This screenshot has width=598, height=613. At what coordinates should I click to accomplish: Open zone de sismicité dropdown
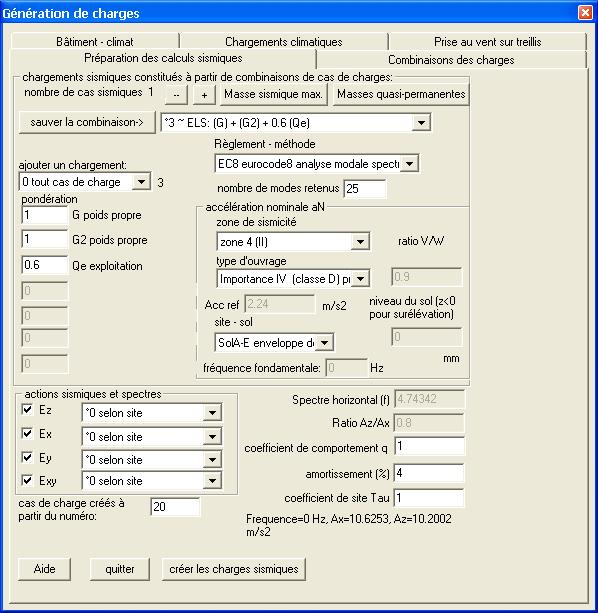tap(360, 242)
